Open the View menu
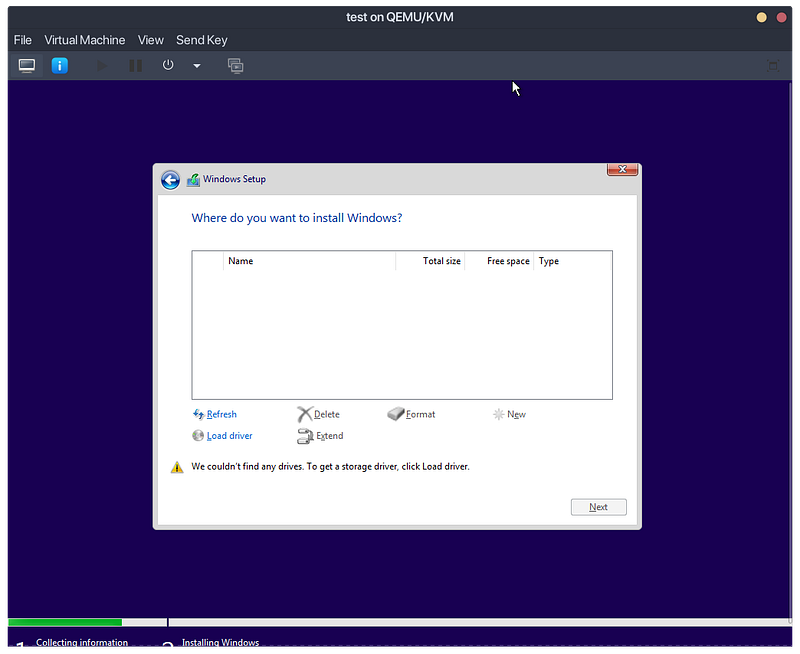Image resolution: width=800 pixels, height=654 pixels. click(x=151, y=40)
